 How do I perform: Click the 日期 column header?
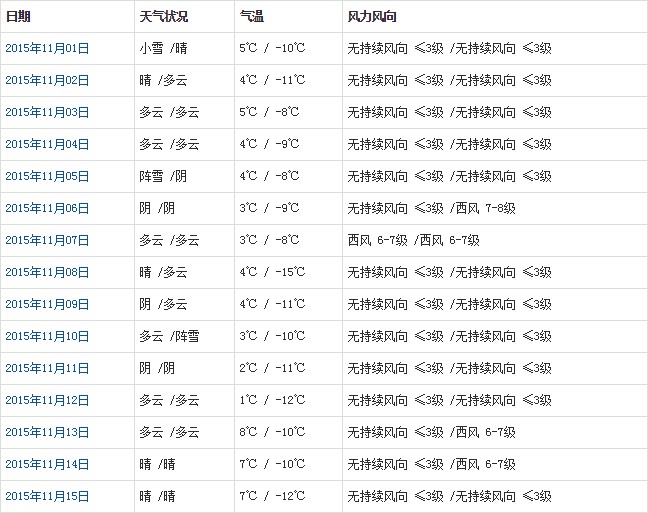pyautogui.click(x=18, y=17)
